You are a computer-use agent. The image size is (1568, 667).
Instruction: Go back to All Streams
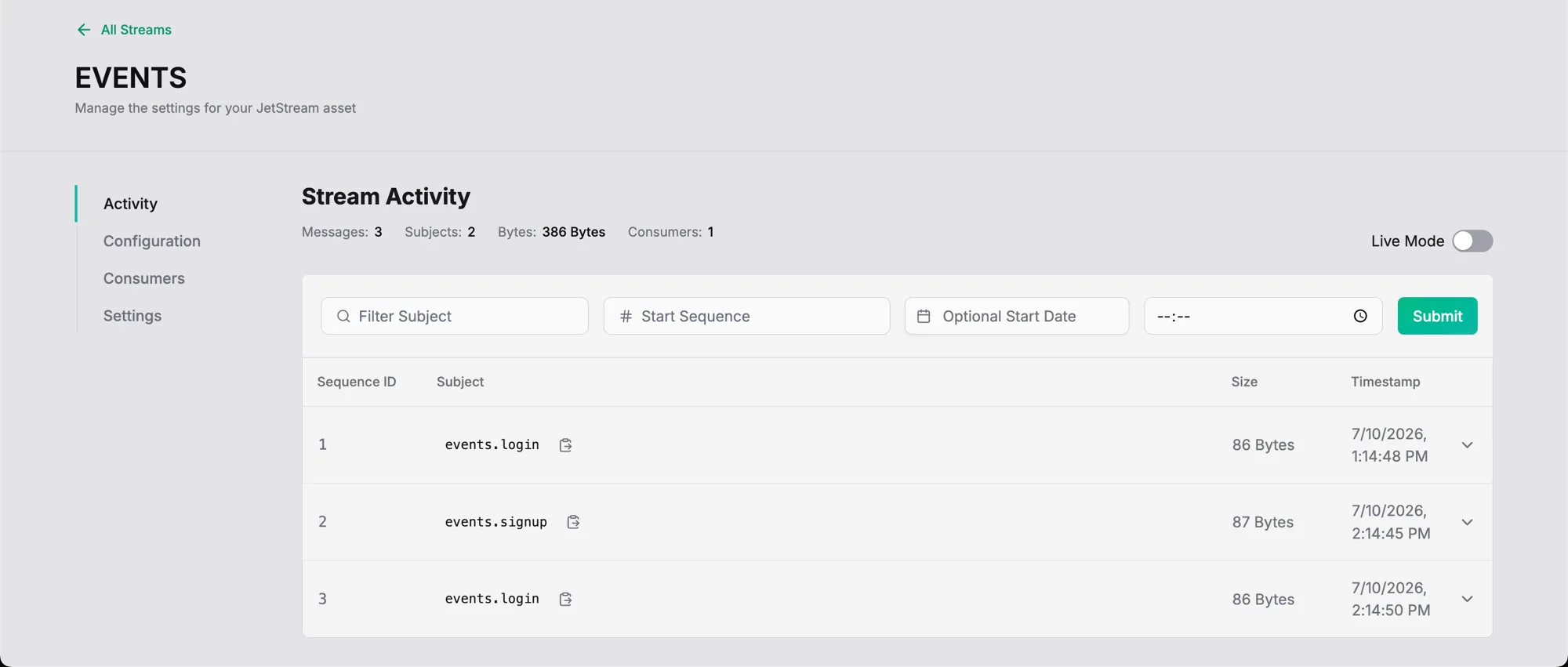point(136,30)
